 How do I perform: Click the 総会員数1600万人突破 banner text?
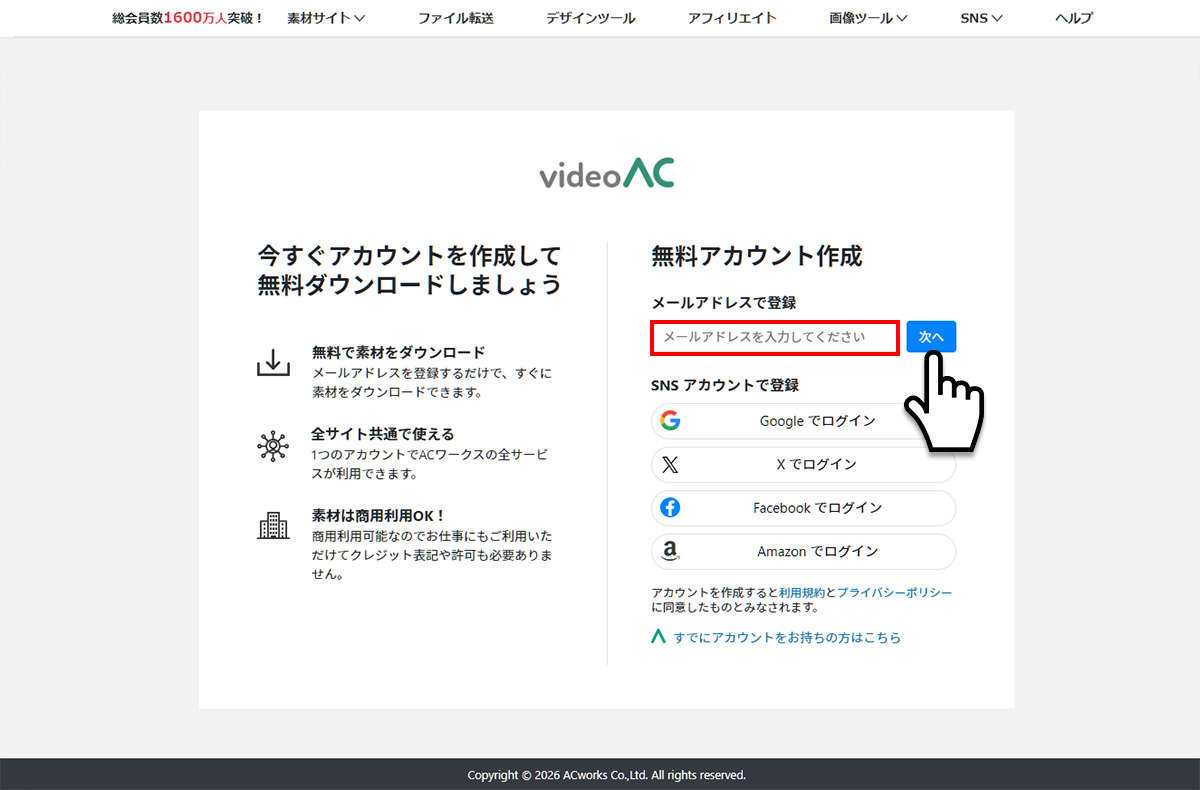coord(188,18)
